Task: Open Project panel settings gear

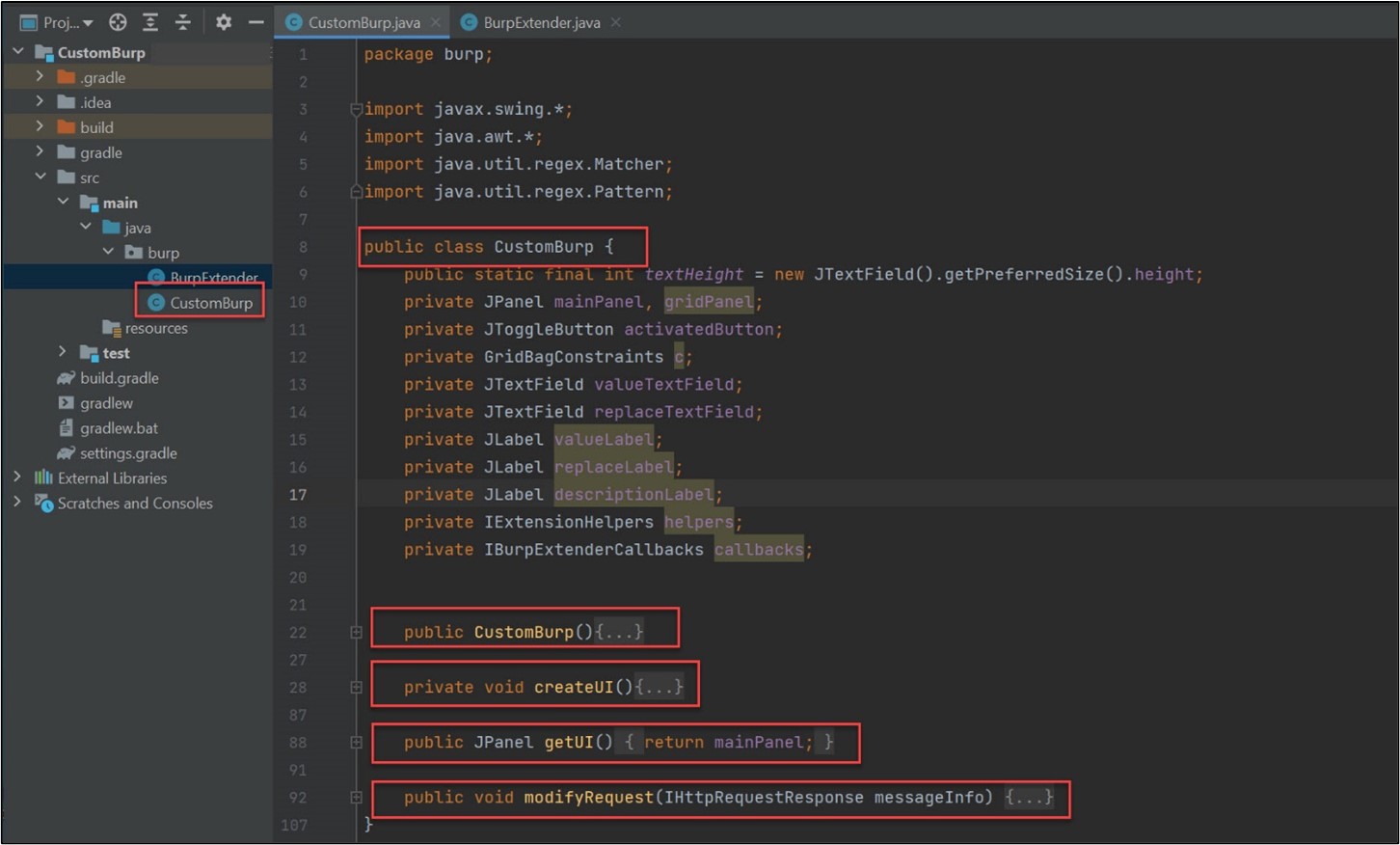Action: pos(224,22)
